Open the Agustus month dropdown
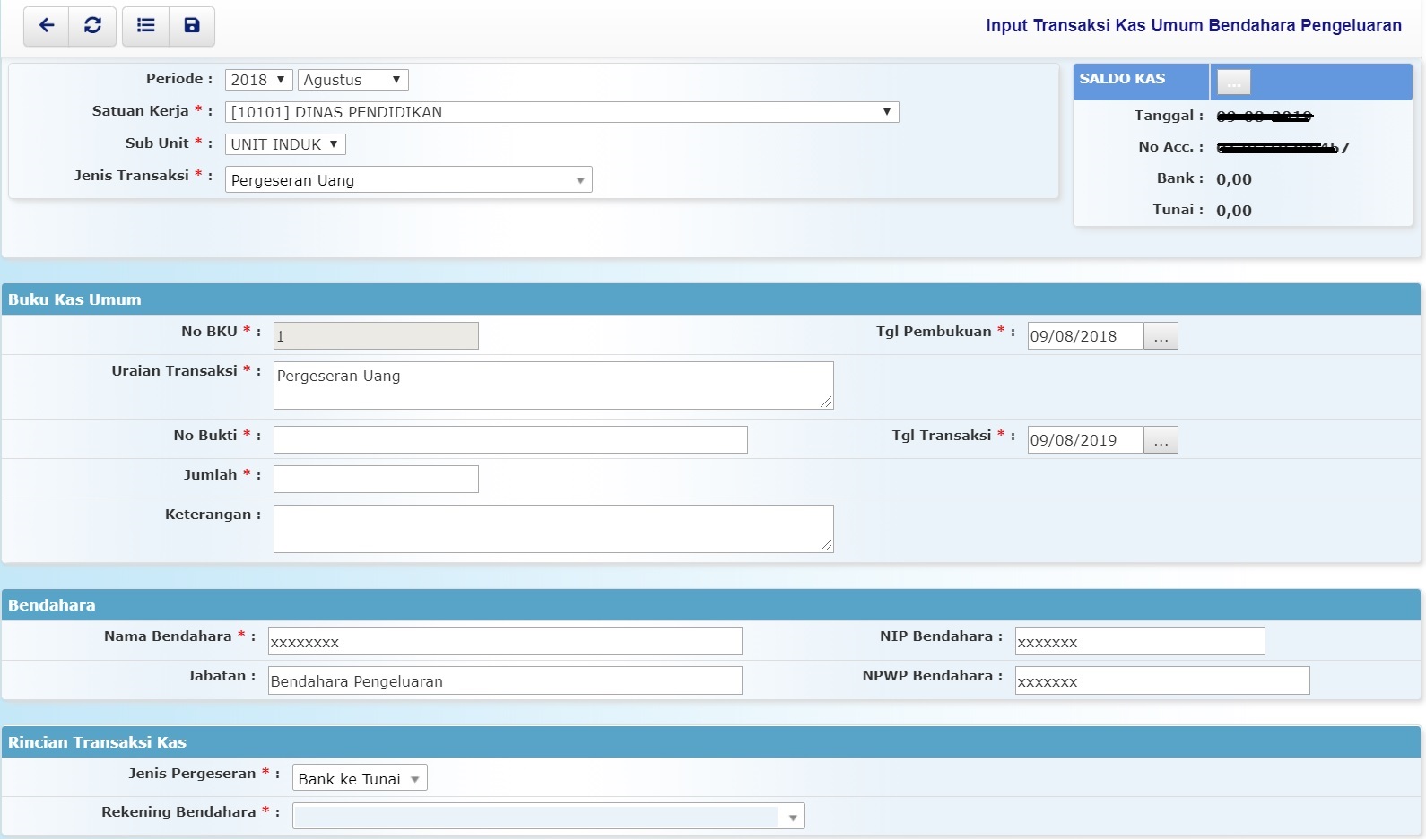Viewport: 1426px width, 840px height. click(352, 80)
